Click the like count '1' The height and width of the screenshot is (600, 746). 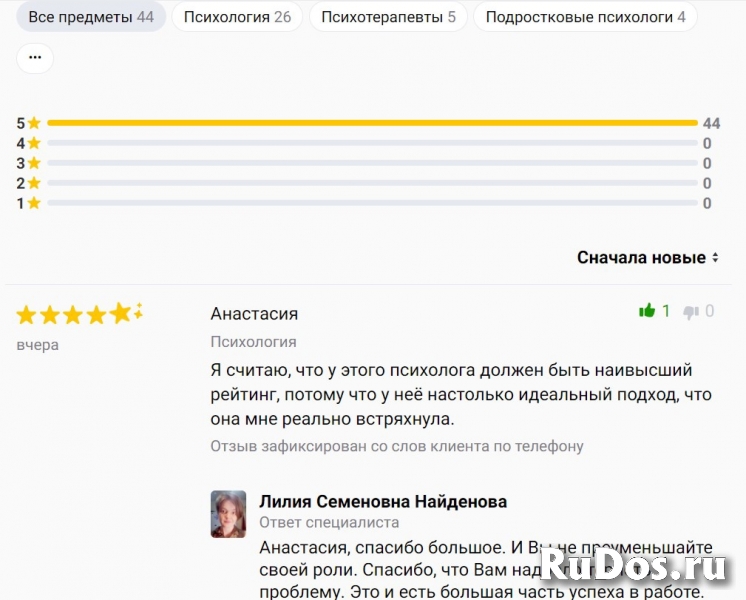click(666, 311)
